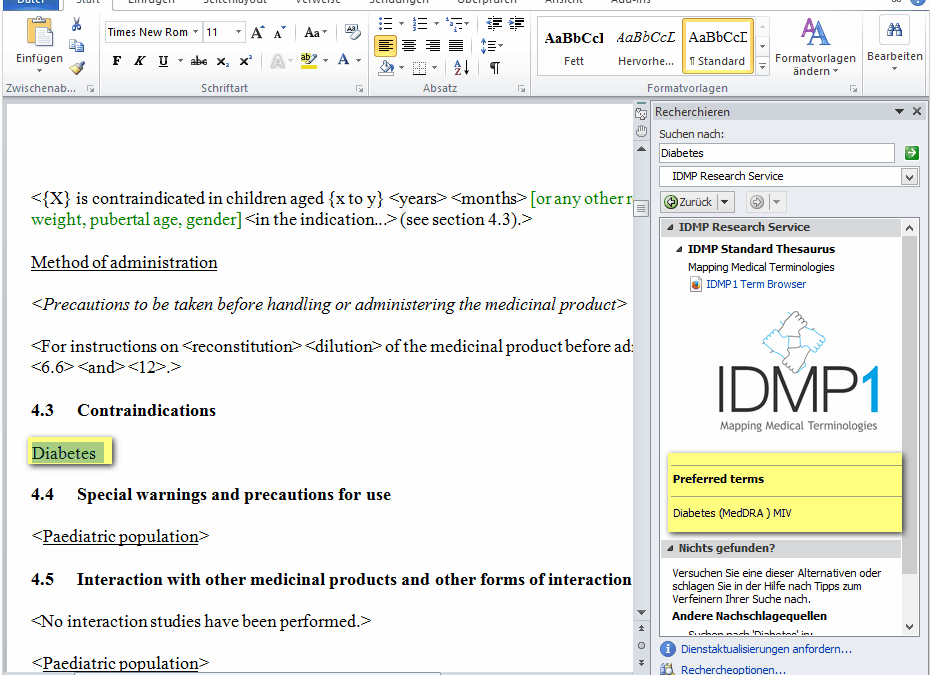Click the cut scissors icon
Viewport: 931px width, 675px height.
[77, 24]
